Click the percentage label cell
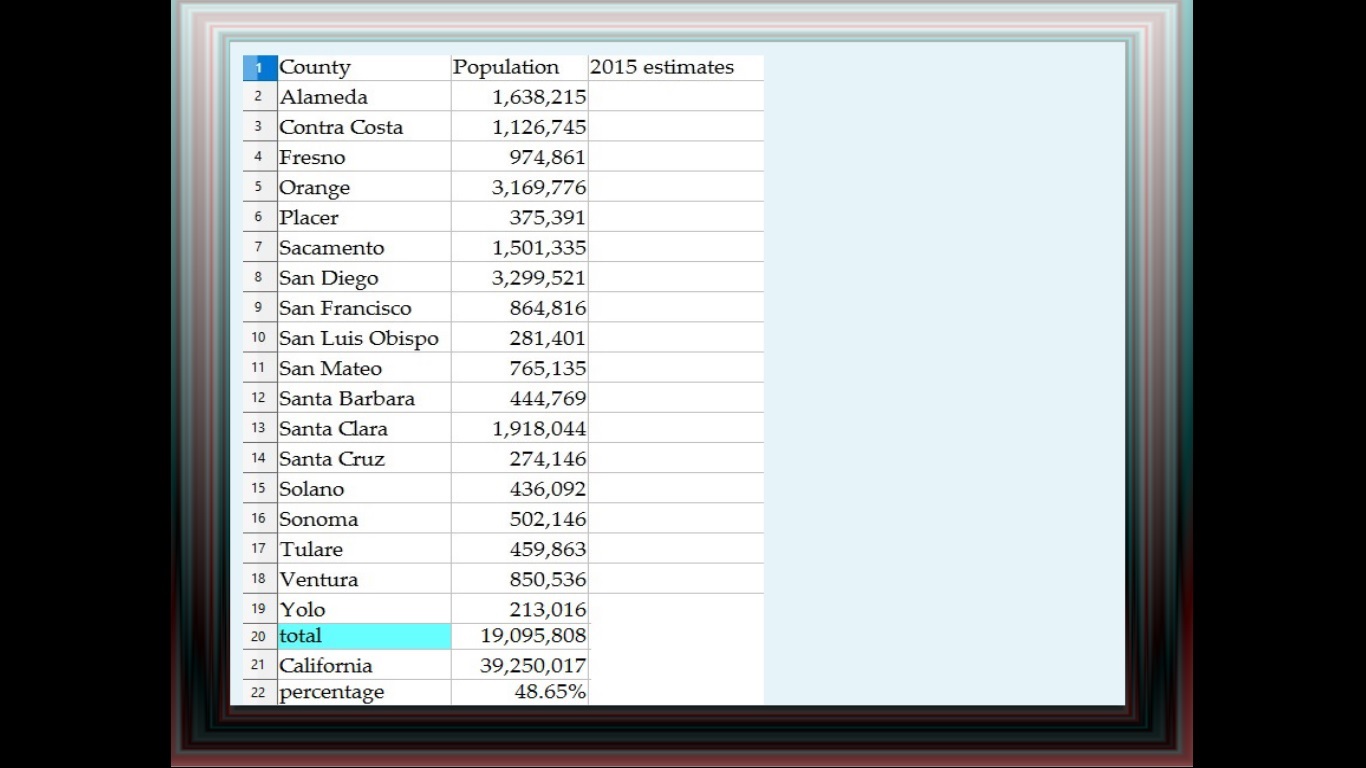This screenshot has height=768, width=1366. (332, 692)
